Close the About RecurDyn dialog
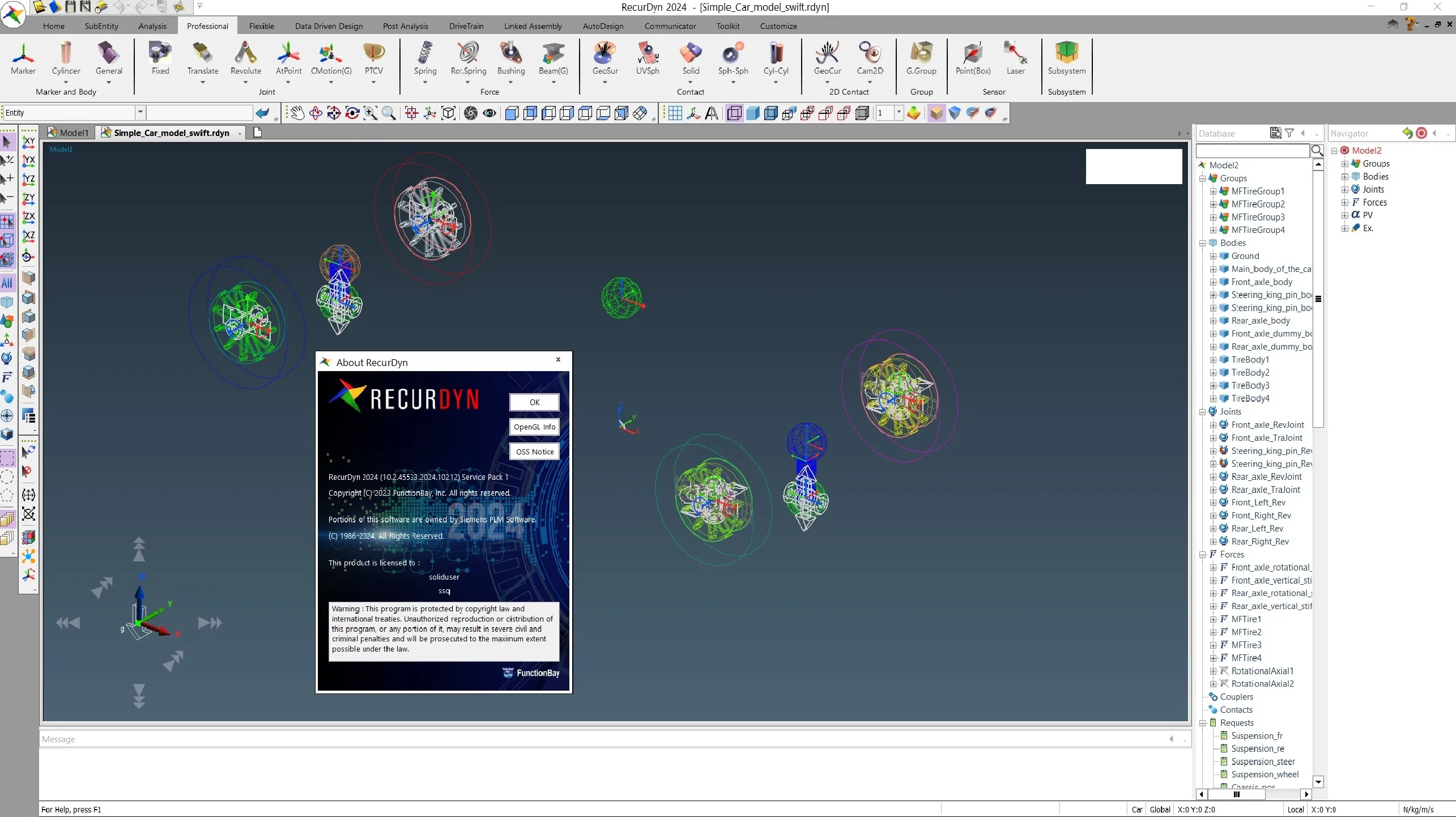The height and width of the screenshot is (817, 1456). click(x=558, y=360)
